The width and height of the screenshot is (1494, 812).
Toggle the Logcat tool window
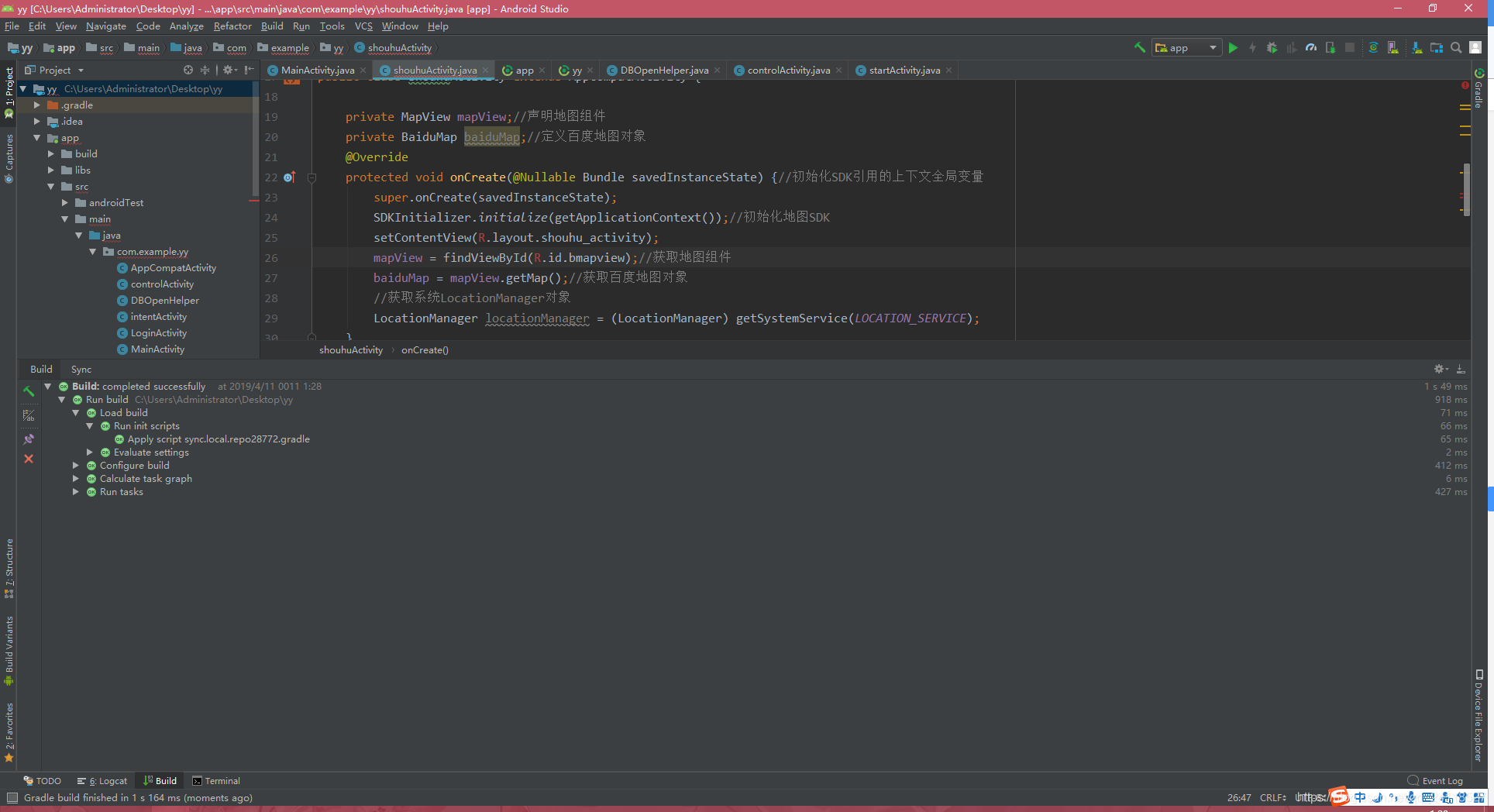102,781
